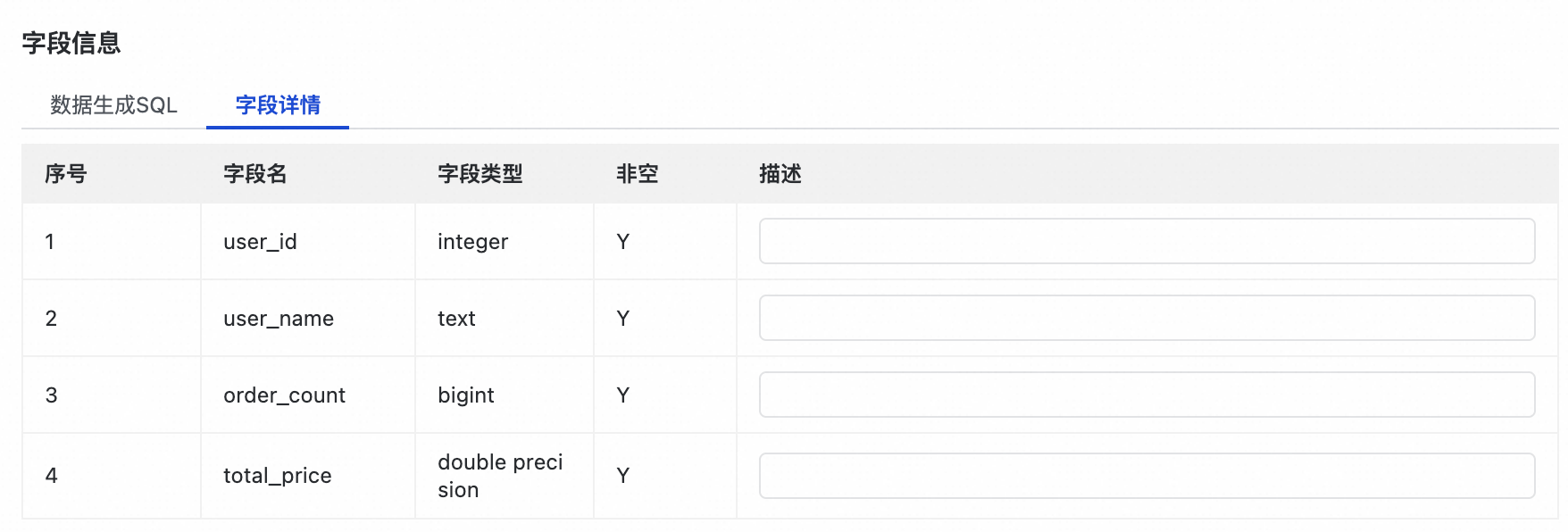Click the order_count field name cell
The height and width of the screenshot is (532, 1568).
[284, 395]
